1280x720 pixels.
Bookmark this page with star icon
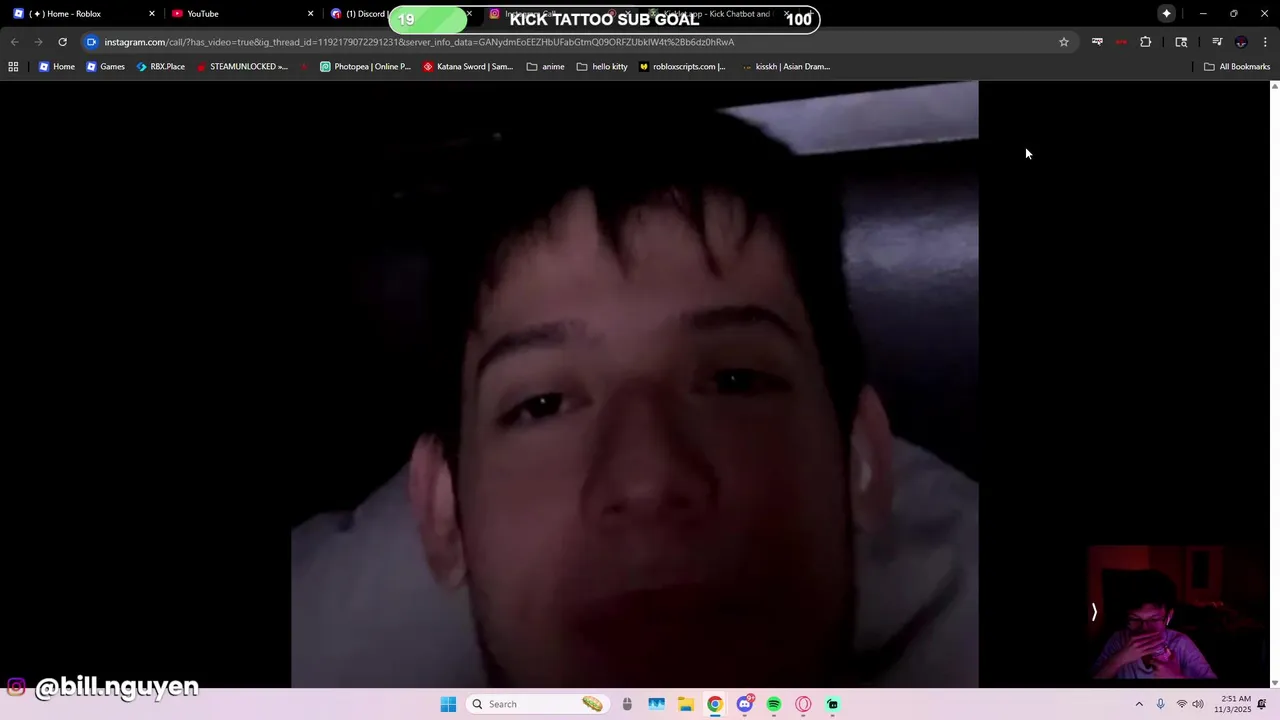click(1063, 42)
